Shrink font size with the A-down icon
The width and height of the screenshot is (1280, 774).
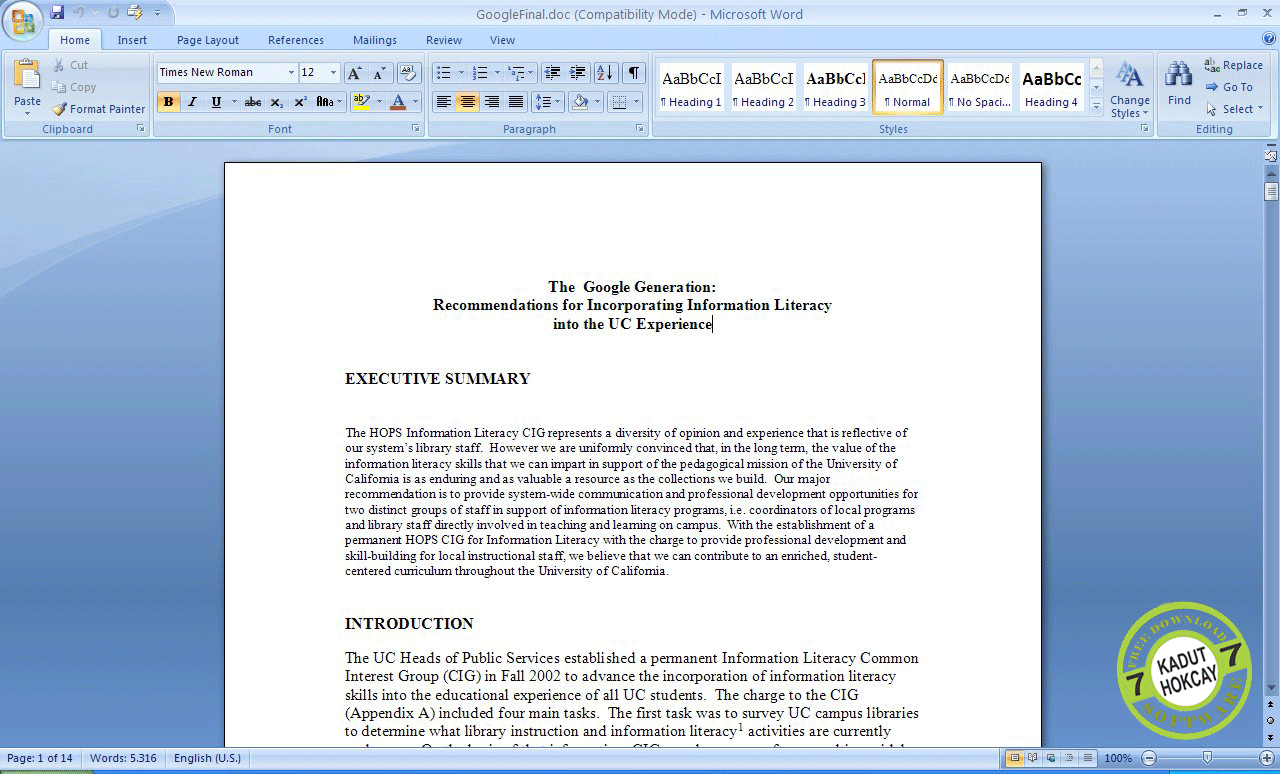click(x=379, y=73)
